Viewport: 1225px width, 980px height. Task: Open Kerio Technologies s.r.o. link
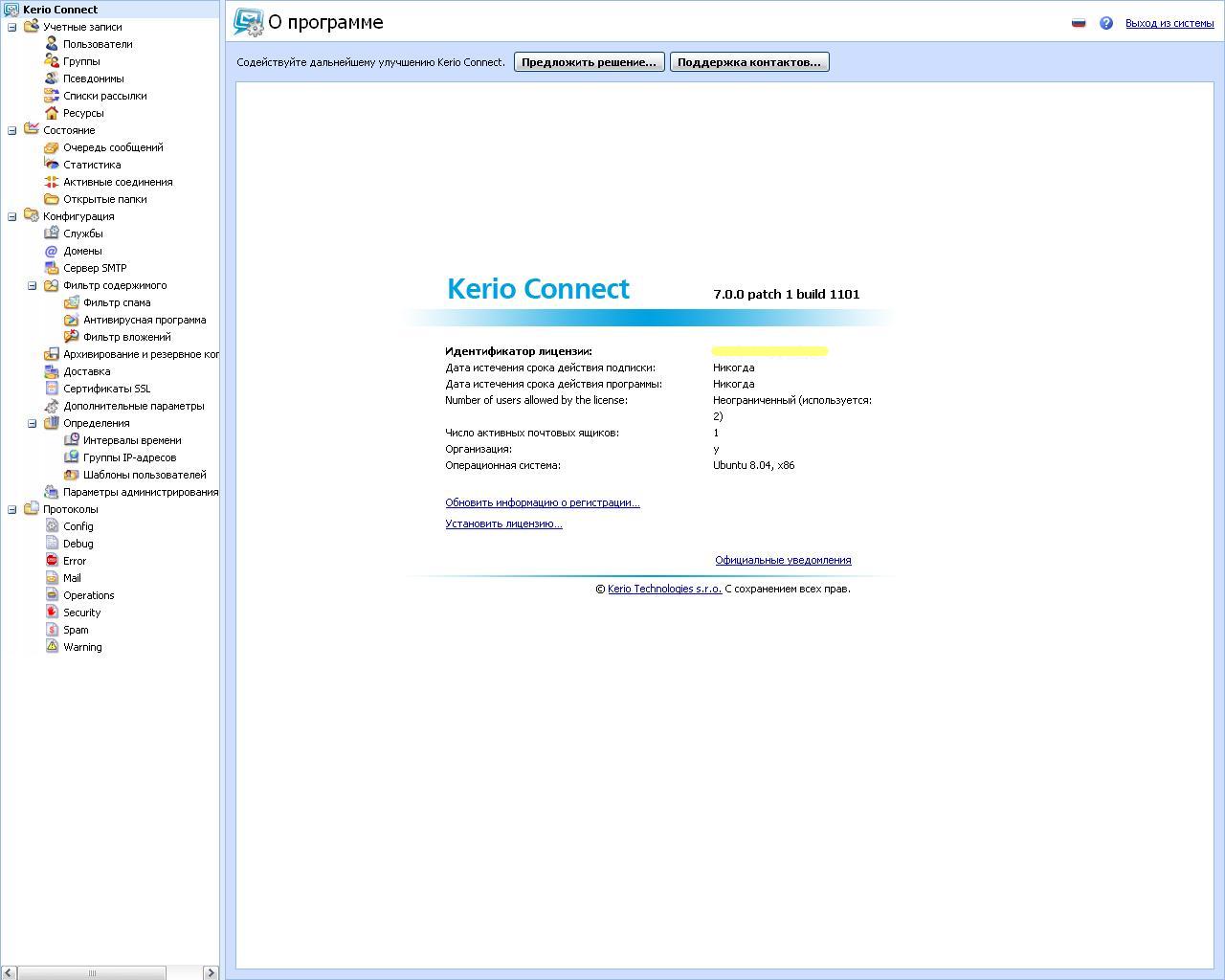click(664, 589)
